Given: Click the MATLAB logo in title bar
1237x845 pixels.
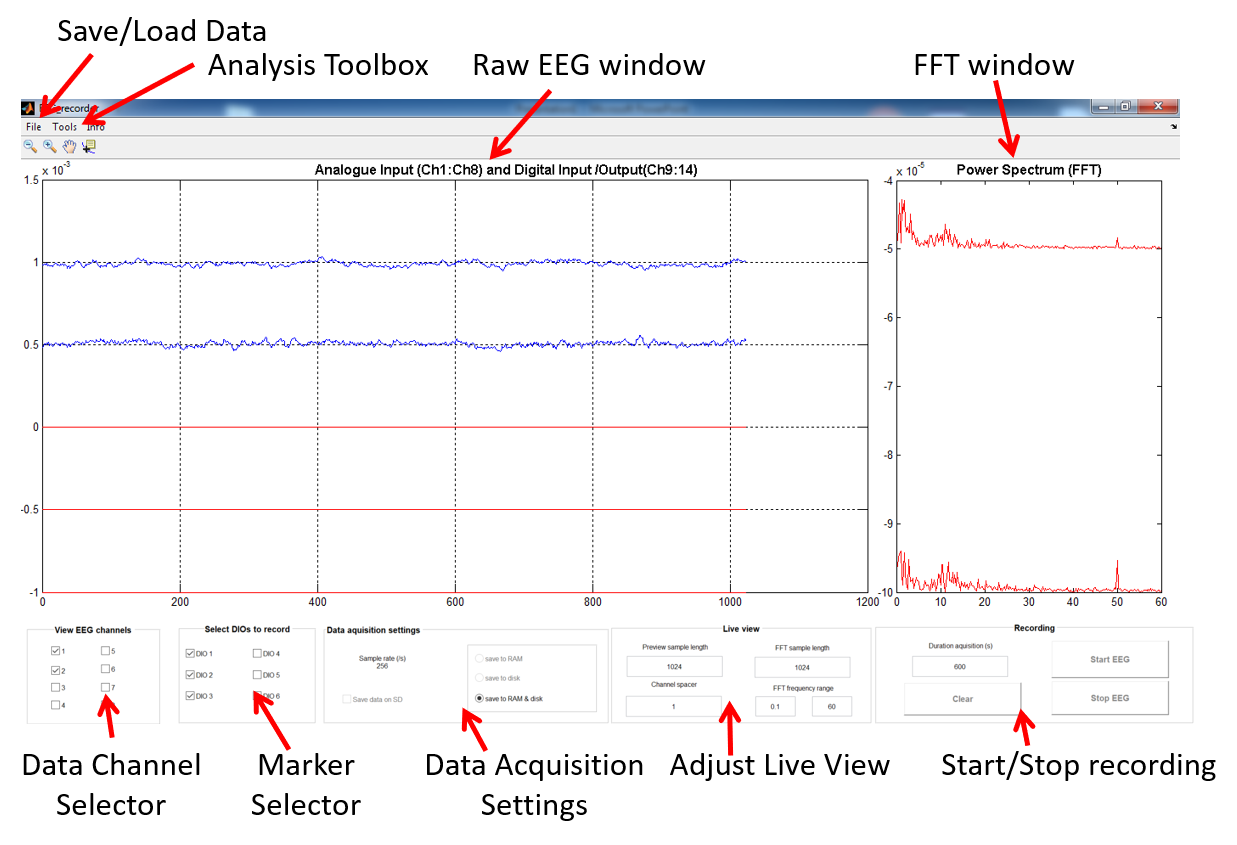Looking at the screenshot, I should pyautogui.click(x=29, y=108).
